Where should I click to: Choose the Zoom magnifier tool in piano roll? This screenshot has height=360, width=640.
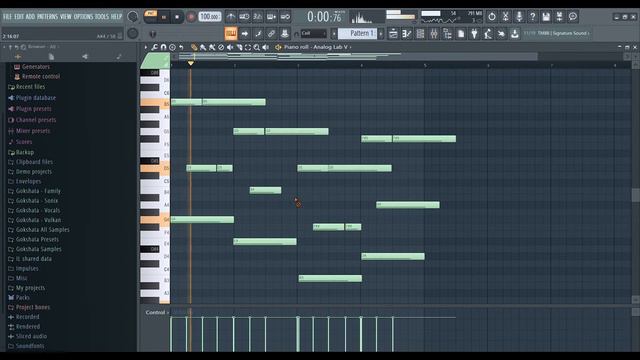coord(257,47)
